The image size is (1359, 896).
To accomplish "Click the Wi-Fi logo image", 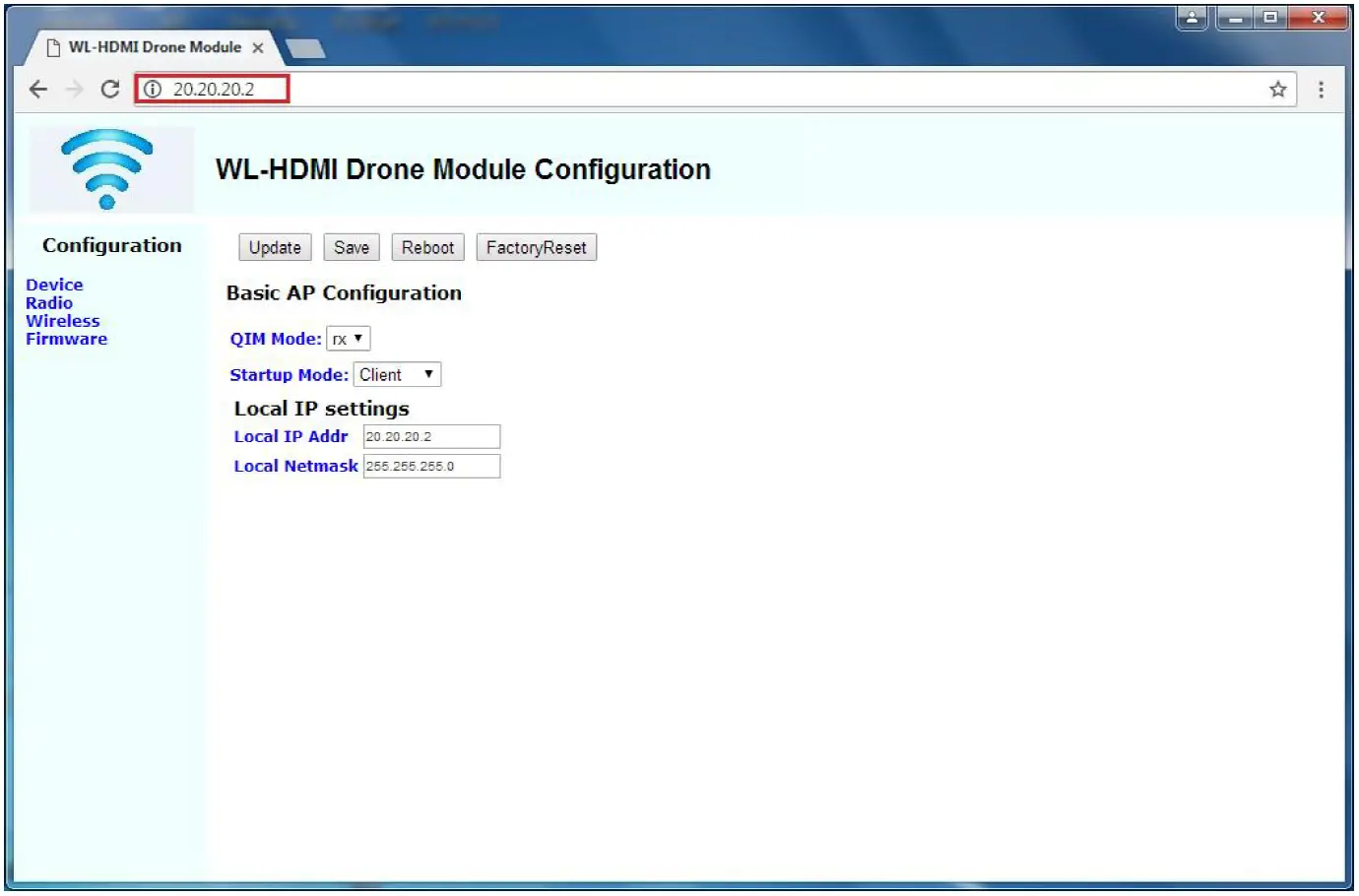I will (x=107, y=168).
